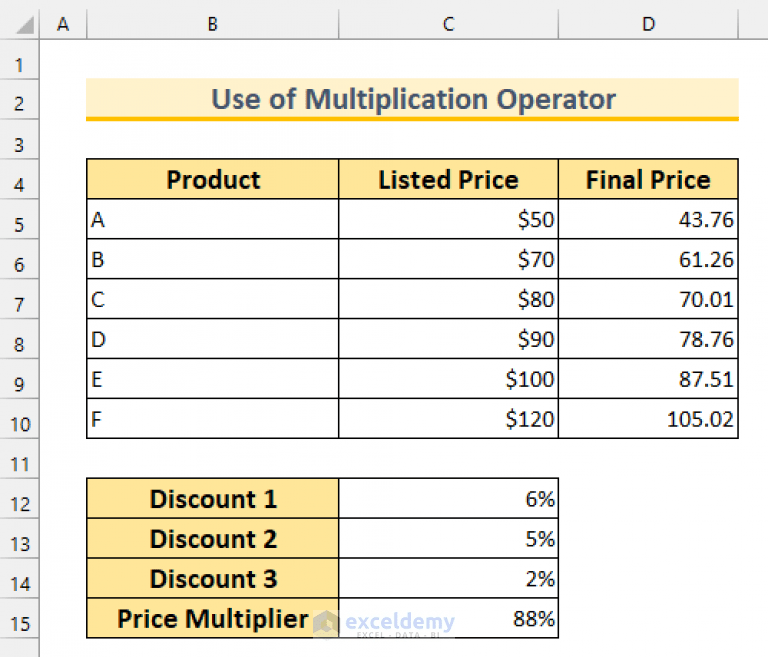
Task: Click the 'Discount 3' label cell
Action: click(x=213, y=579)
